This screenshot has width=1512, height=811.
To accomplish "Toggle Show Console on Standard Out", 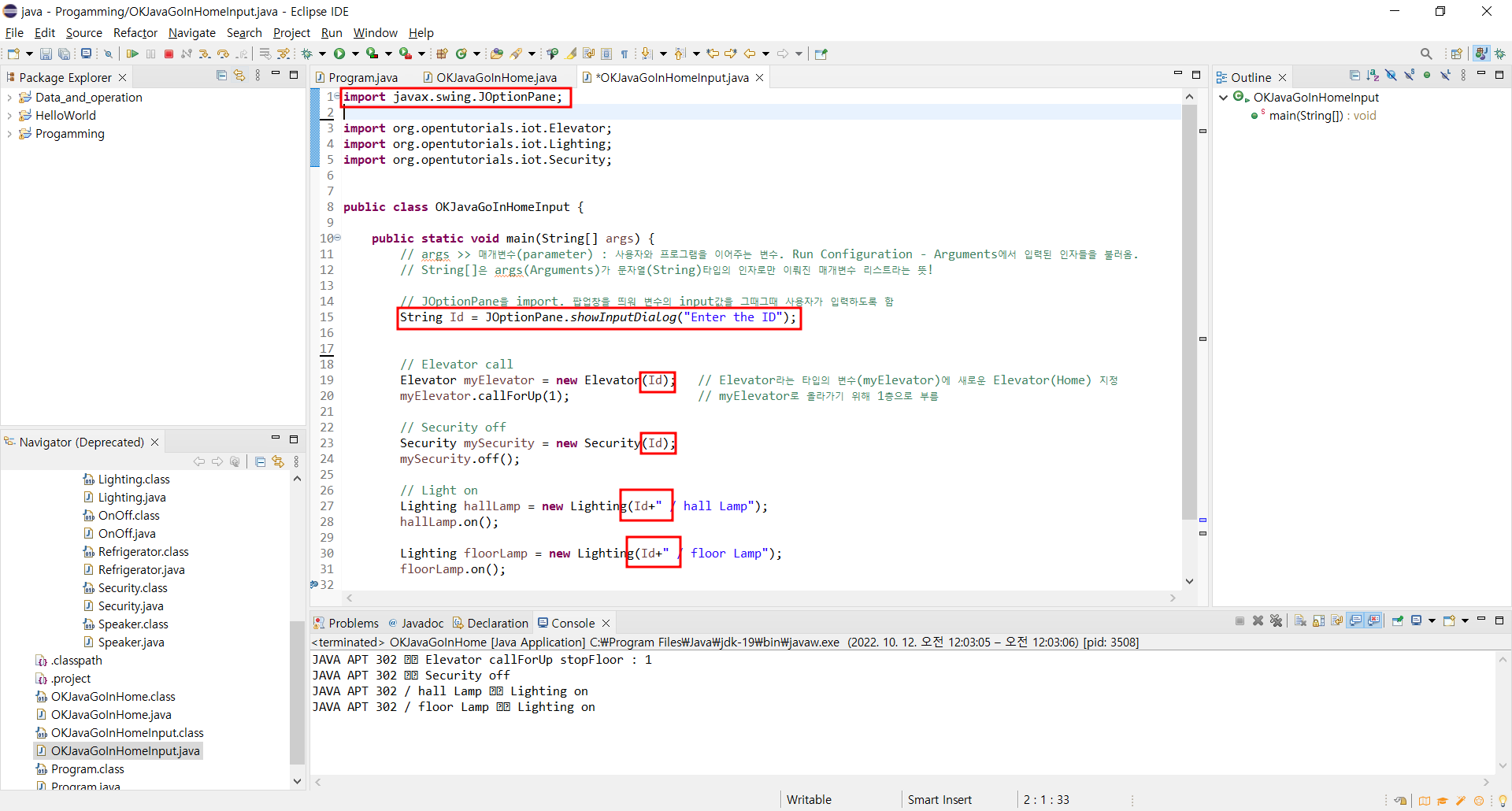I will (1355, 620).
